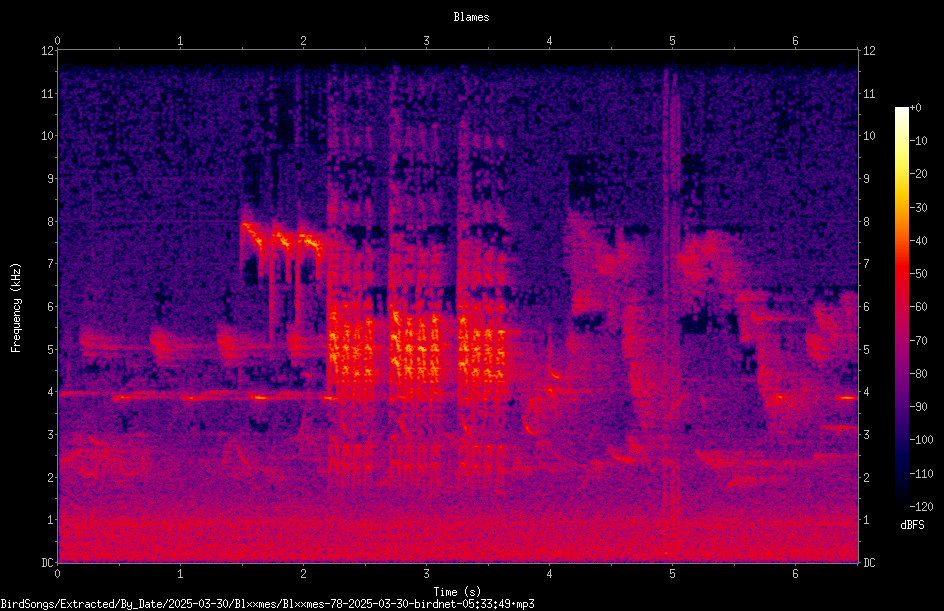Click the "12" tick on the right frequency axis
This screenshot has width=944, height=611.
click(869, 51)
